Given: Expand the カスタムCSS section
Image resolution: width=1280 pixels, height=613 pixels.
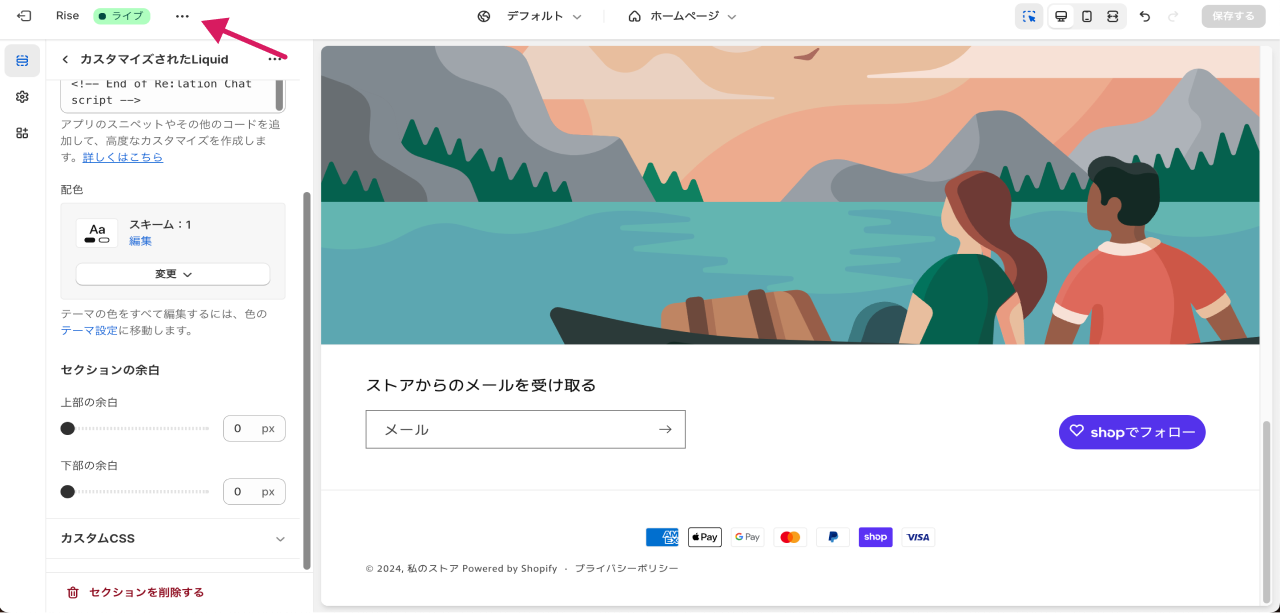Looking at the screenshot, I should click(173, 538).
